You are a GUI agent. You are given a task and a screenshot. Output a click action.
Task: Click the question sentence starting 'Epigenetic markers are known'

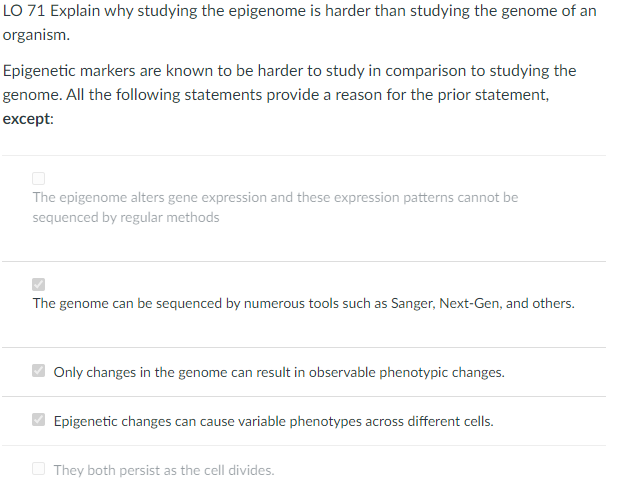point(200,71)
